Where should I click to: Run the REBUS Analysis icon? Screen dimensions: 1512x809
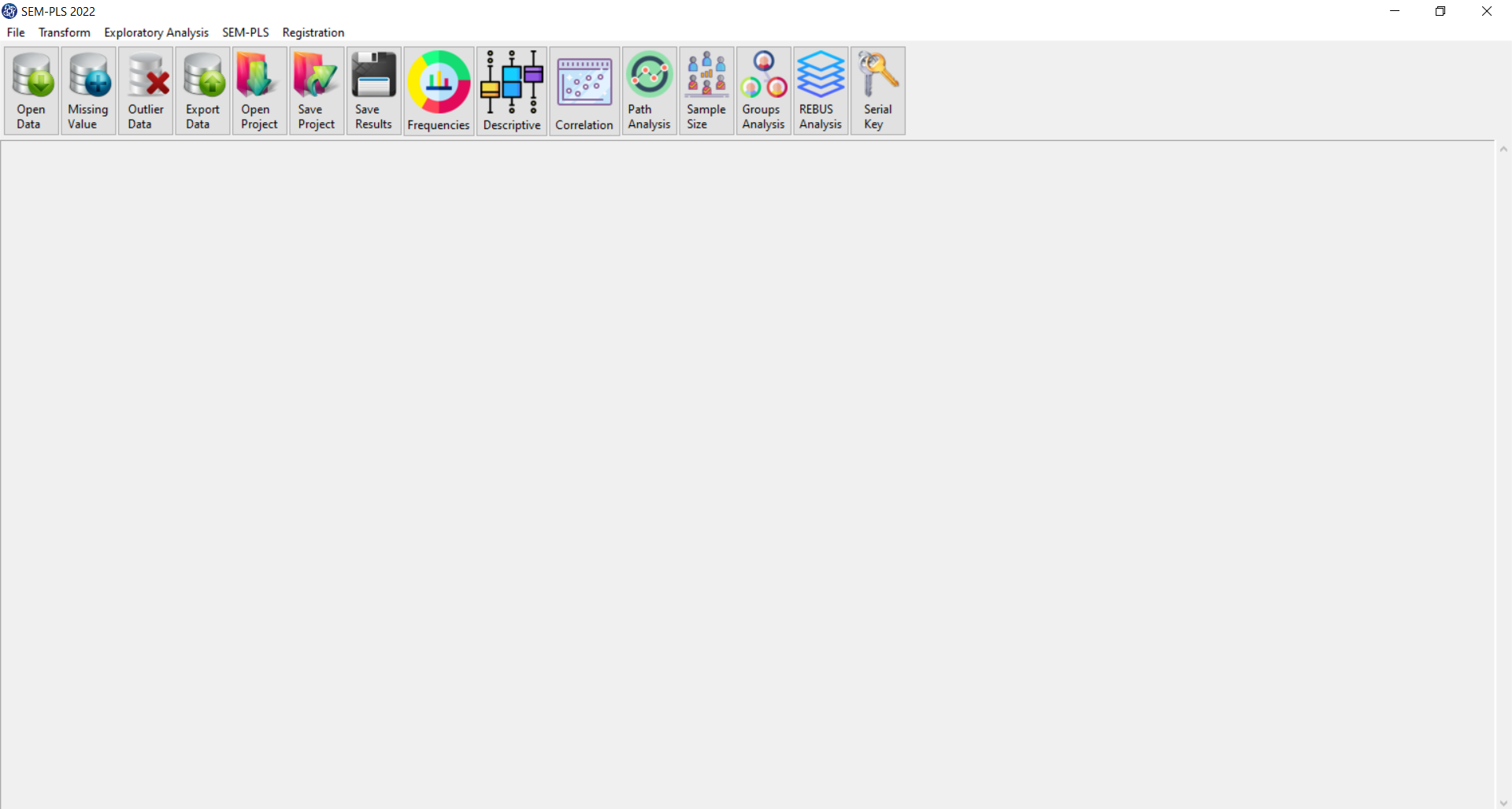(x=821, y=91)
